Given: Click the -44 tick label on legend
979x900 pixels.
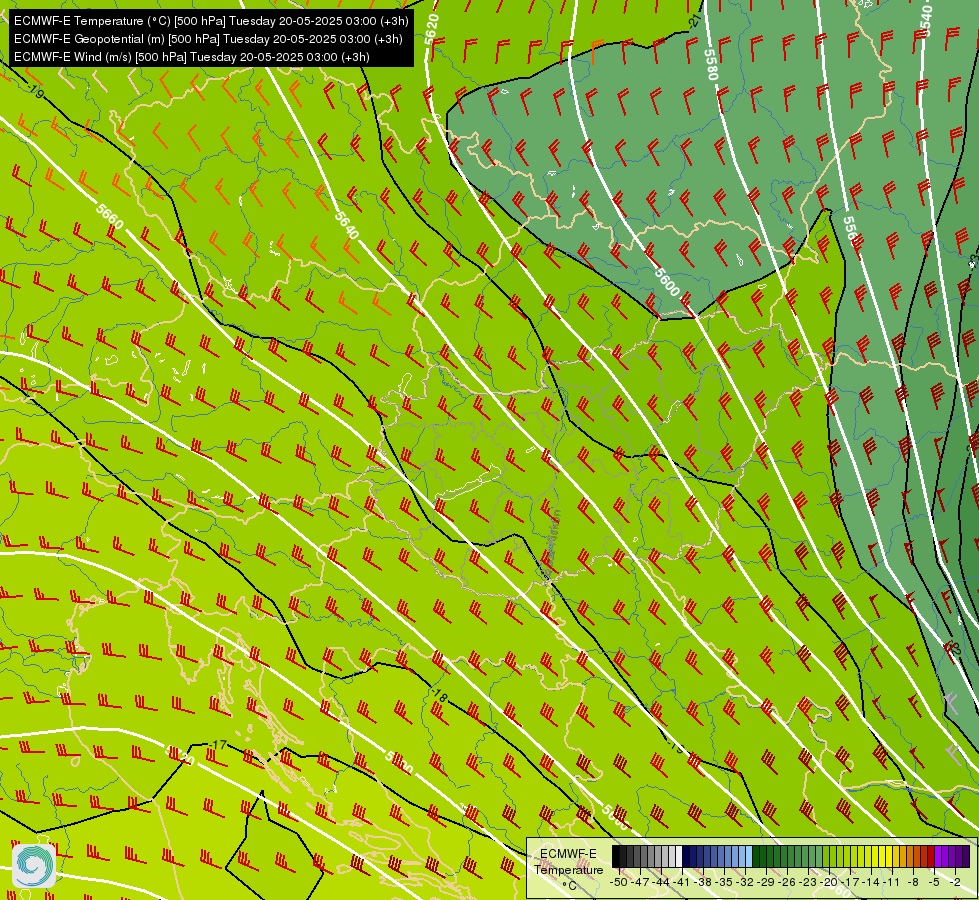Looking at the screenshot, I should (x=661, y=882).
